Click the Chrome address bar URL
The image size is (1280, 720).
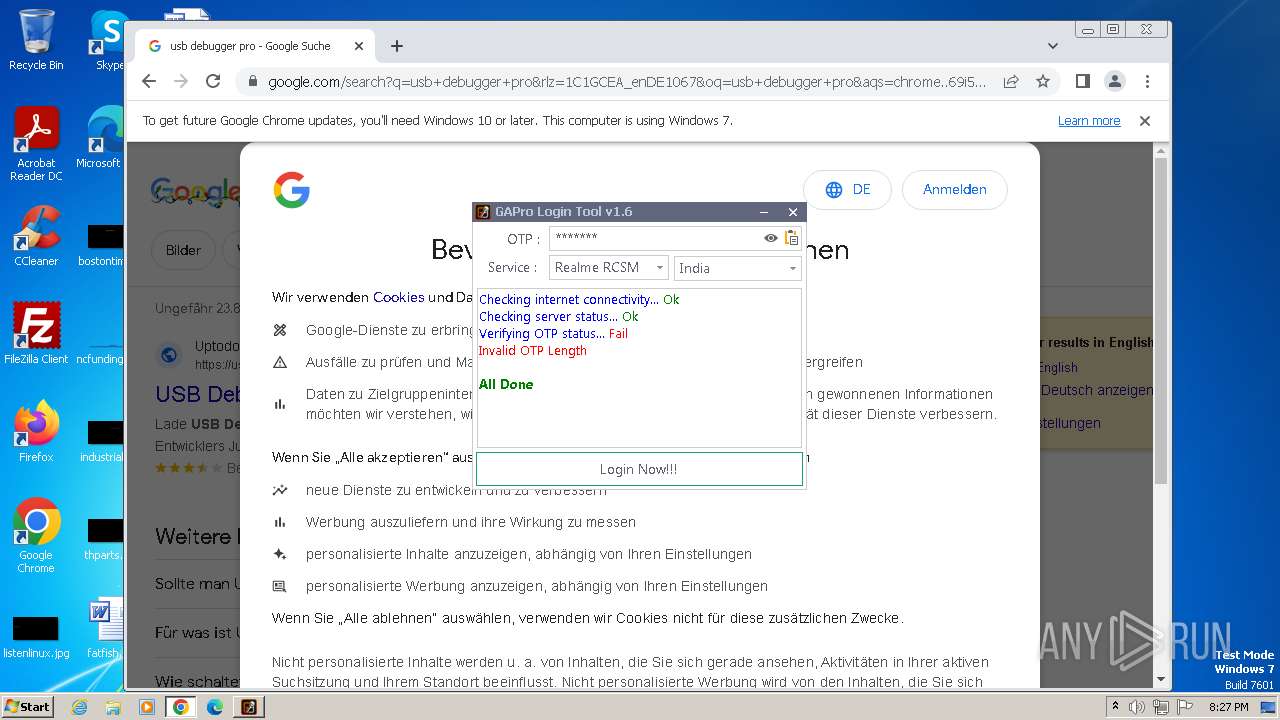point(627,82)
